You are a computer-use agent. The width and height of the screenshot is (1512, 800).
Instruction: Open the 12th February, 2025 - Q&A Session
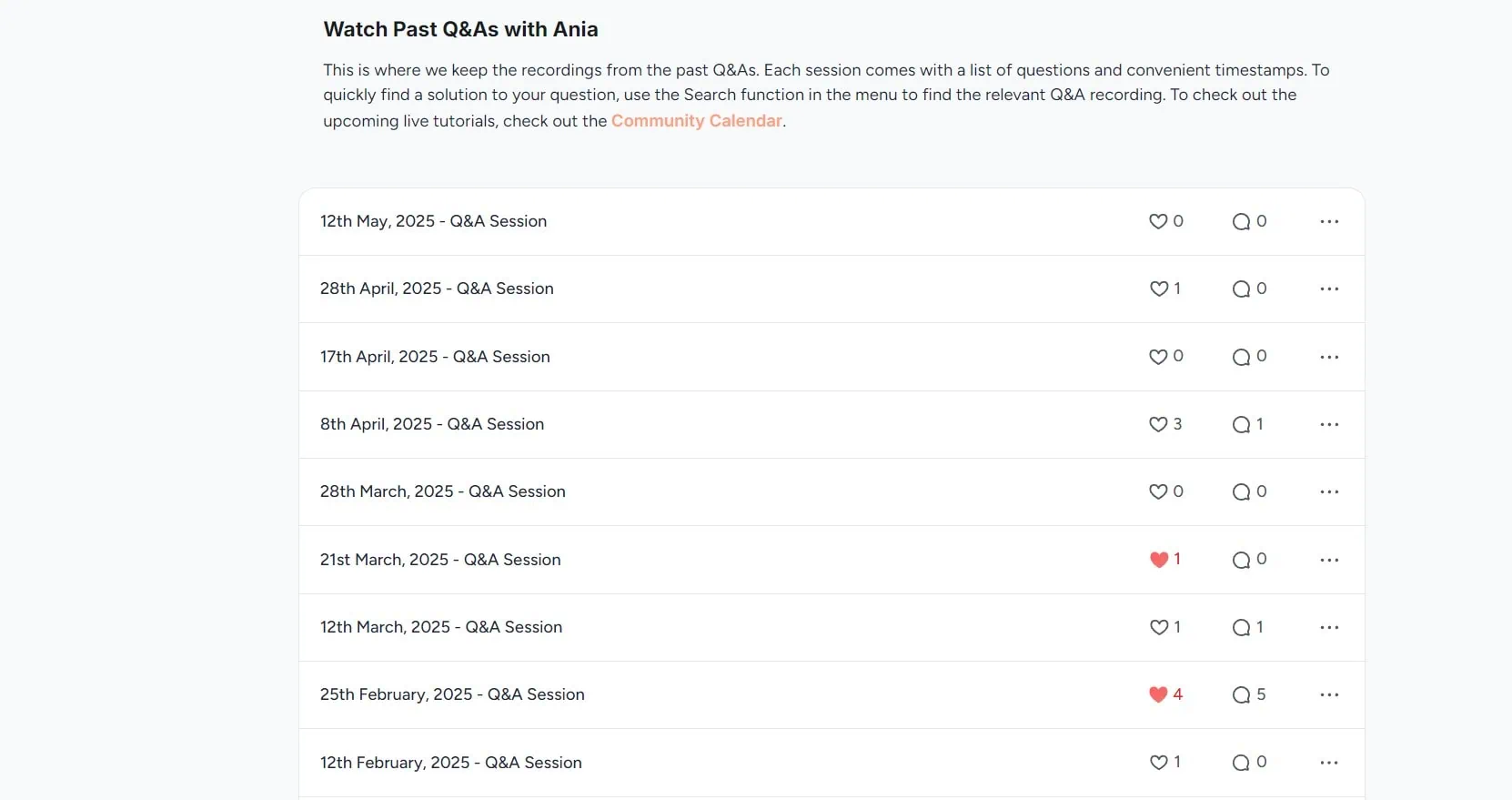click(x=451, y=763)
